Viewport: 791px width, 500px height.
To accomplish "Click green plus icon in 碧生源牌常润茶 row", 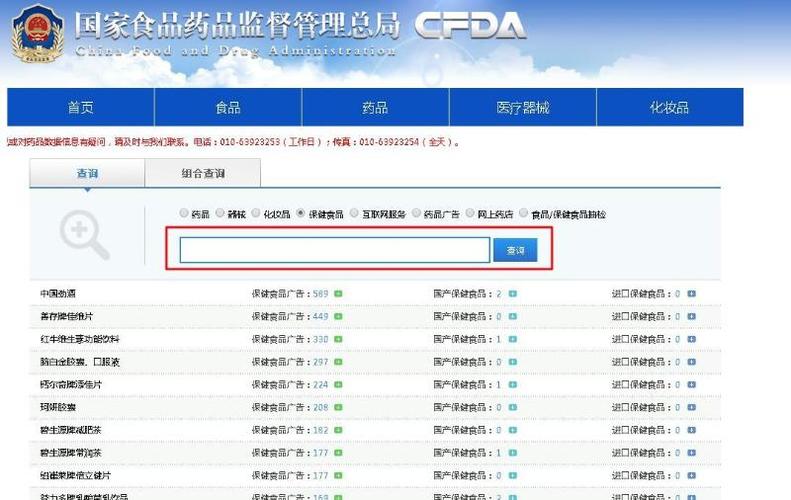I will 338,453.
